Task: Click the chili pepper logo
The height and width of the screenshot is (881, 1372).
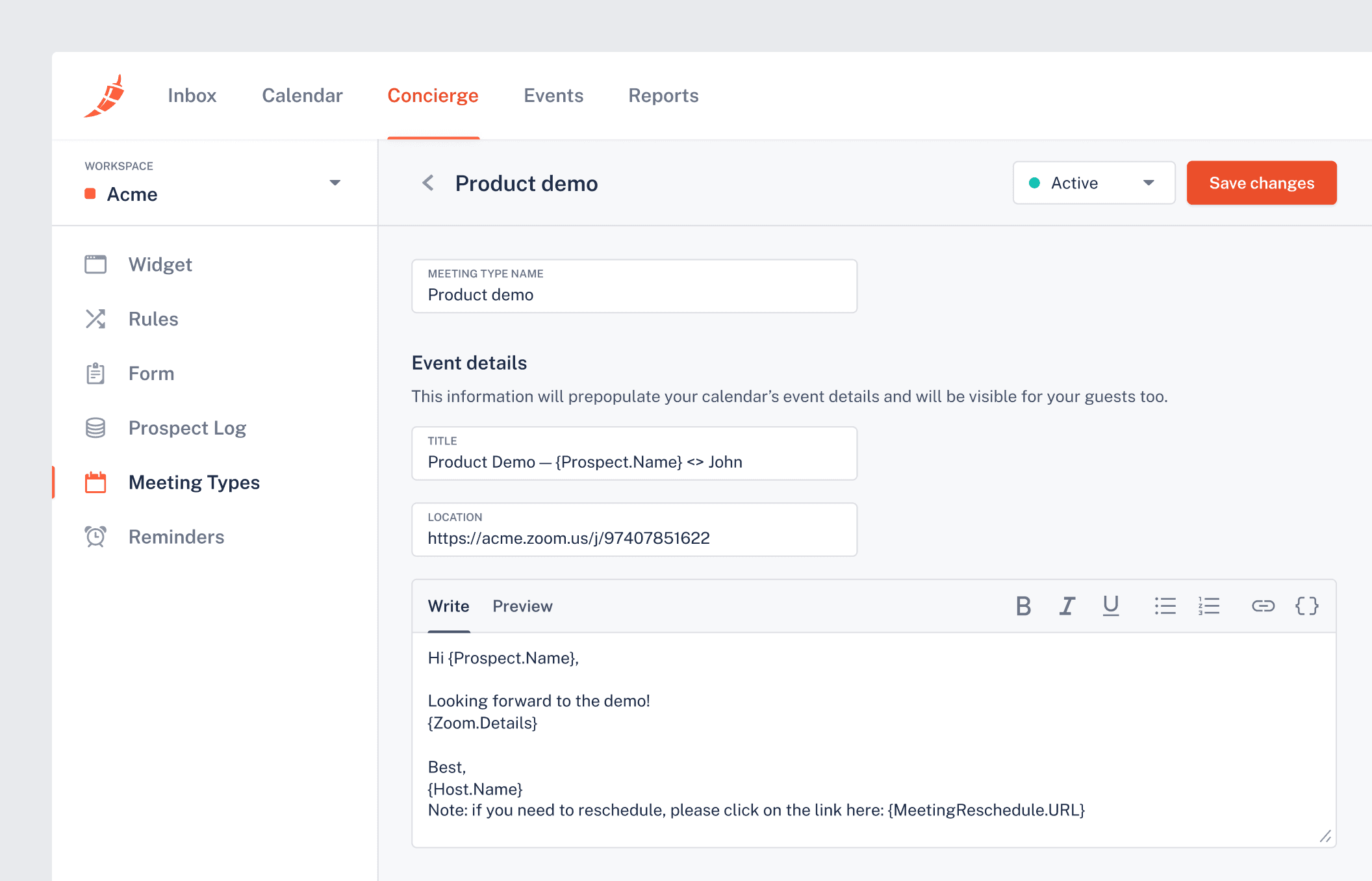Action: [x=105, y=96]
